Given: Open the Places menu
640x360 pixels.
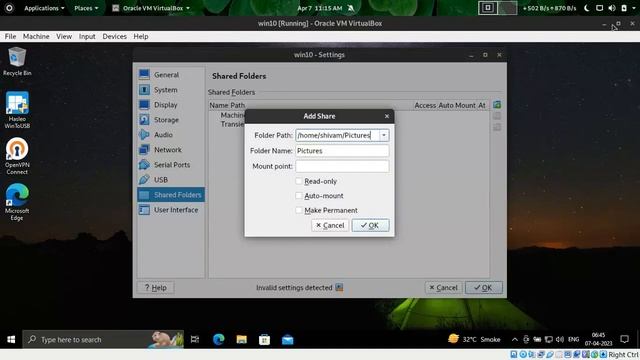Looking at the screenshot, I should [86, 8].
